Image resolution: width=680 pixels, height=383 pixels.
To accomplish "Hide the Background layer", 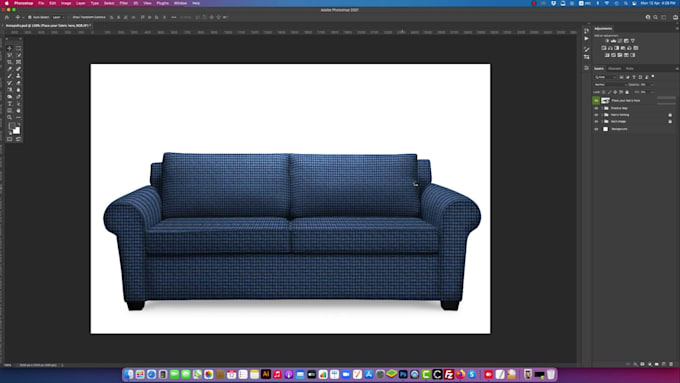I will [x=596, y=129].
